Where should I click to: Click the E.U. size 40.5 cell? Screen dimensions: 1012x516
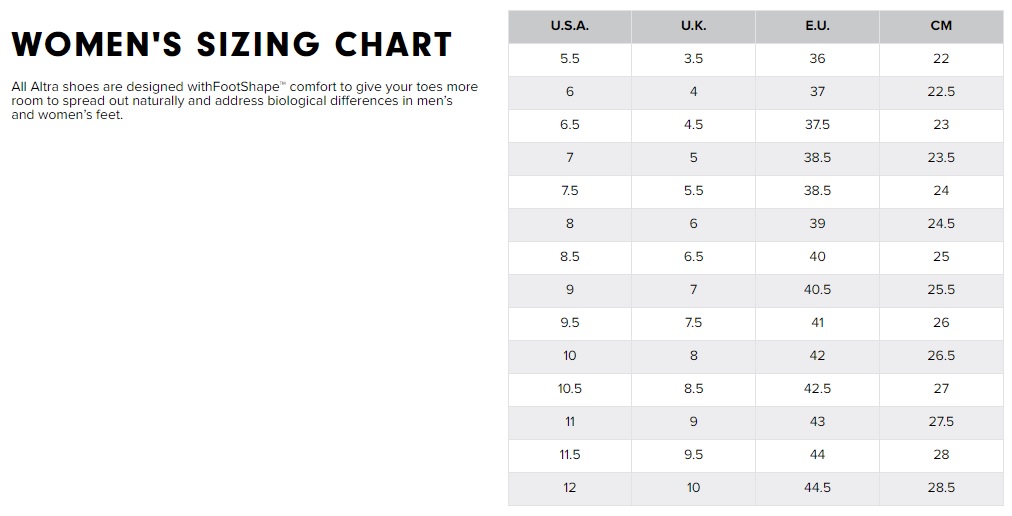coord(817,290)
